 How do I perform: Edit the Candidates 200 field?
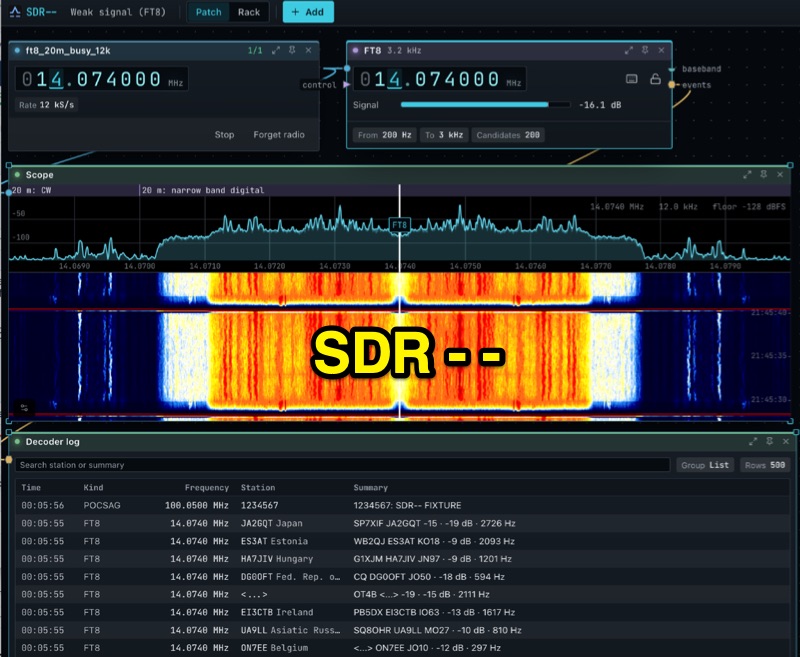(x=508, y=135)
